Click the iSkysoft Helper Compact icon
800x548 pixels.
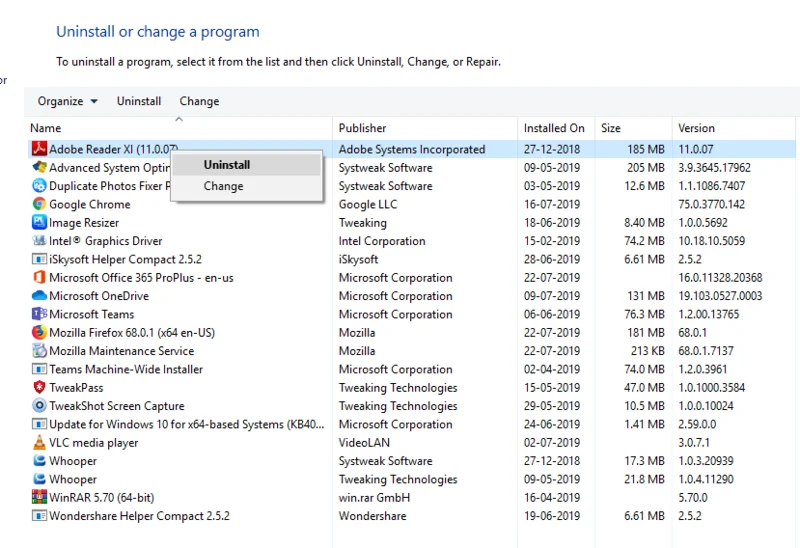39,259
